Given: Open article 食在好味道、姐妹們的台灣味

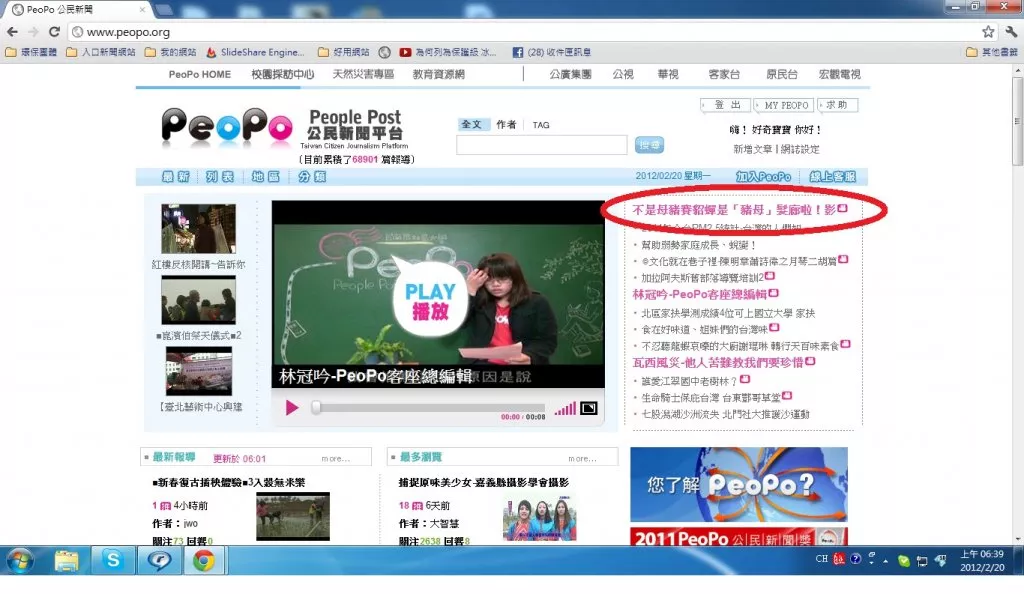Looking at the screenshot, I should pyautogui.click(x=705, y=329).
